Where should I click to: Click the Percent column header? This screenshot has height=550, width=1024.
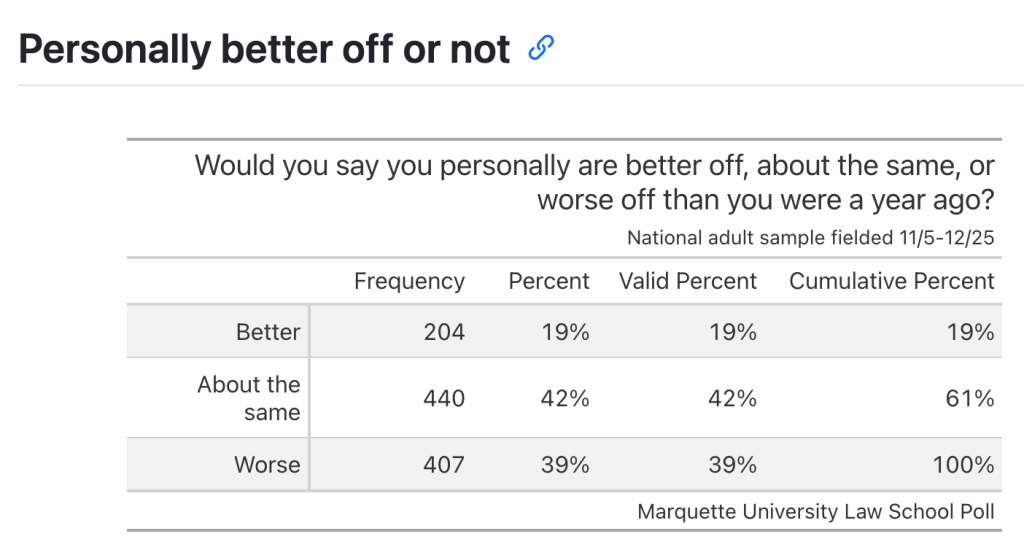point(549,281)
